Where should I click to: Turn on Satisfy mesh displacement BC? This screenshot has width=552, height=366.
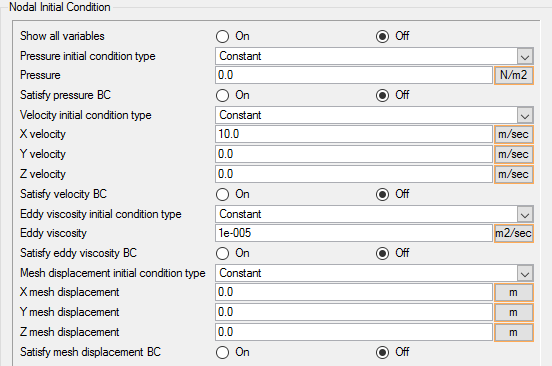(x=222, y=352)
